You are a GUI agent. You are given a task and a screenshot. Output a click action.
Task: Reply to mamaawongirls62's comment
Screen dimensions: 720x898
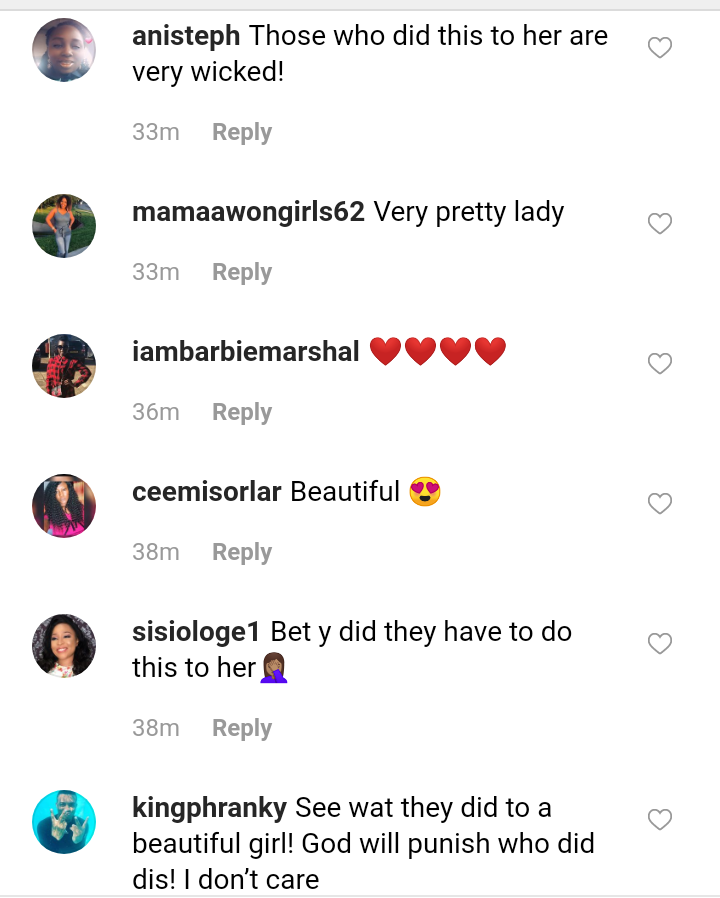(x=242, y=272)
